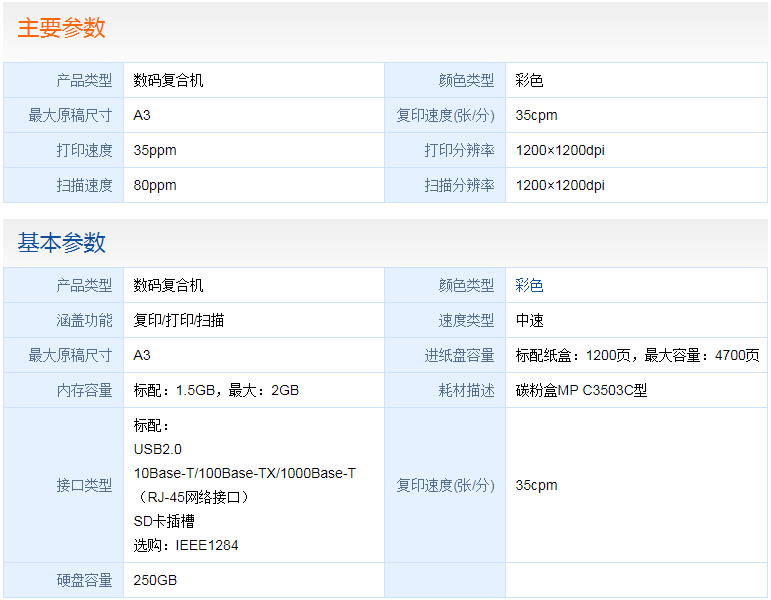Click the 基本参数 section heading
This screenshot has height=600, width=771.
click(61, 243)
